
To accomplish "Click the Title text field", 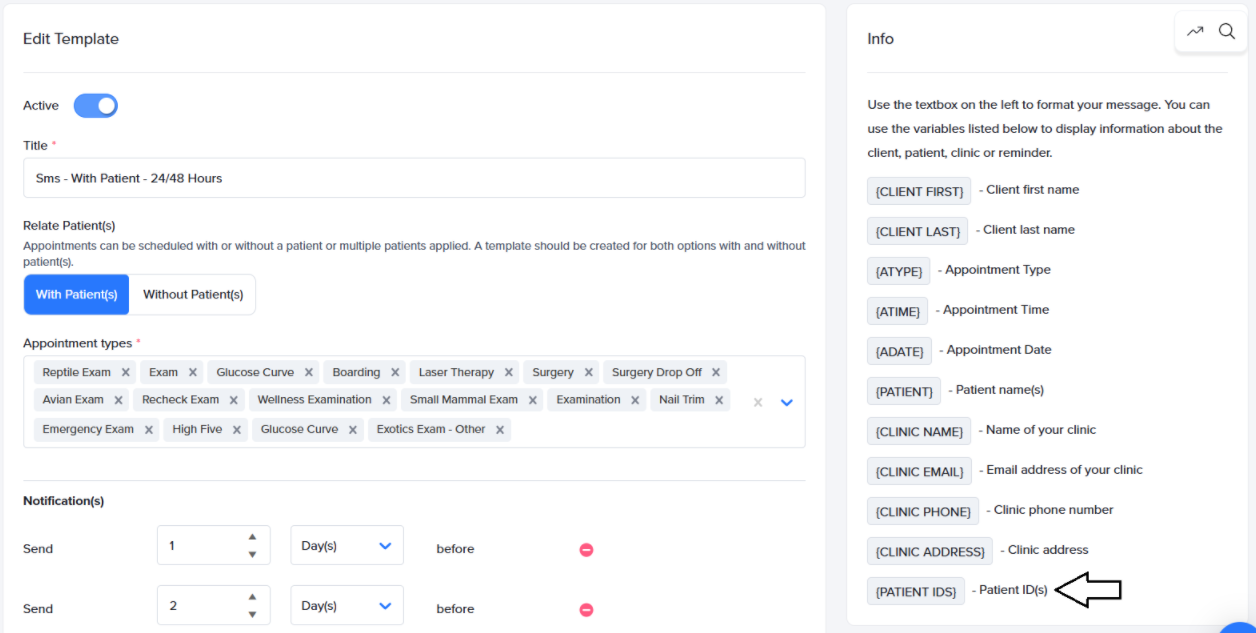I will pos(414,178).
